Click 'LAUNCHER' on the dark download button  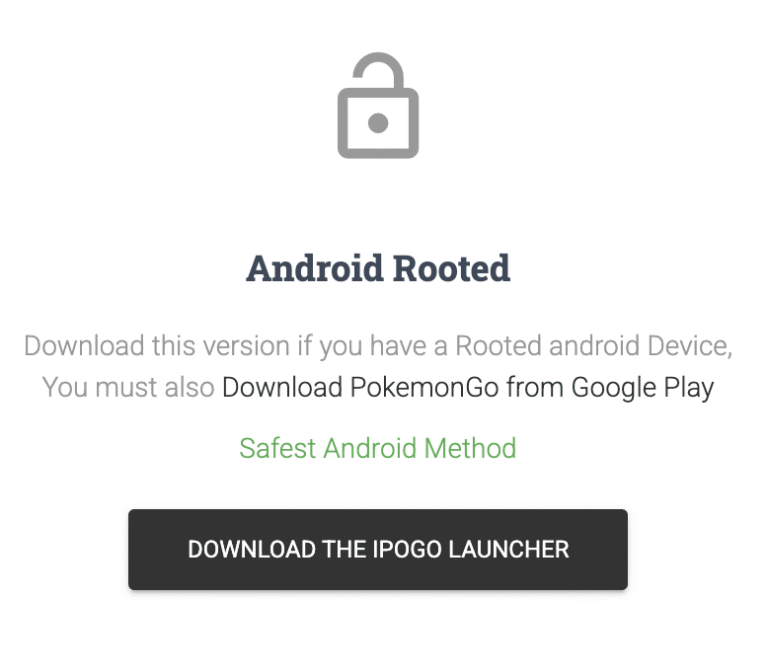(509, 550)
